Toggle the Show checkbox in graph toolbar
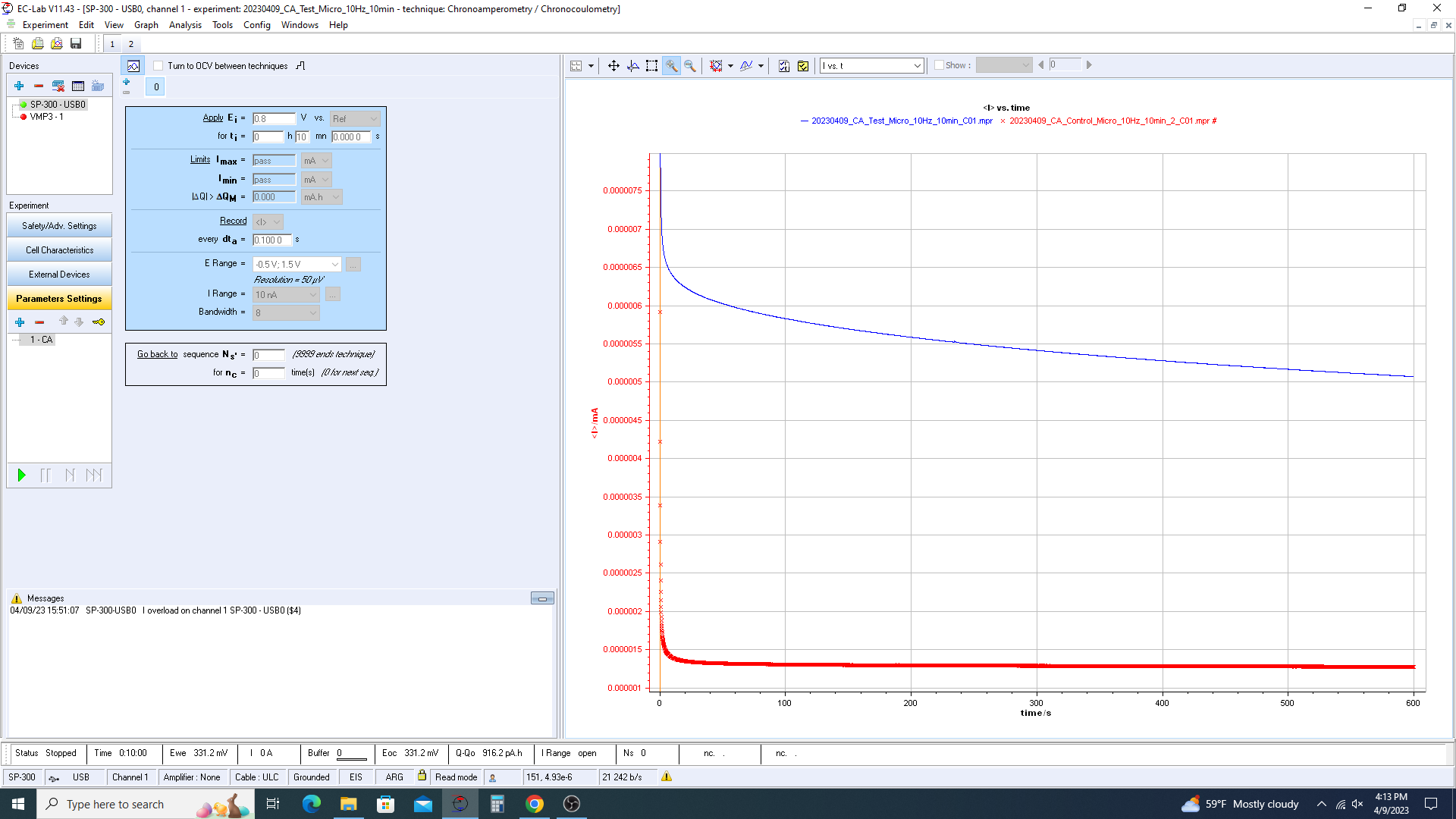The height and width of the screenshot is (819, 1456). [939, 65]
